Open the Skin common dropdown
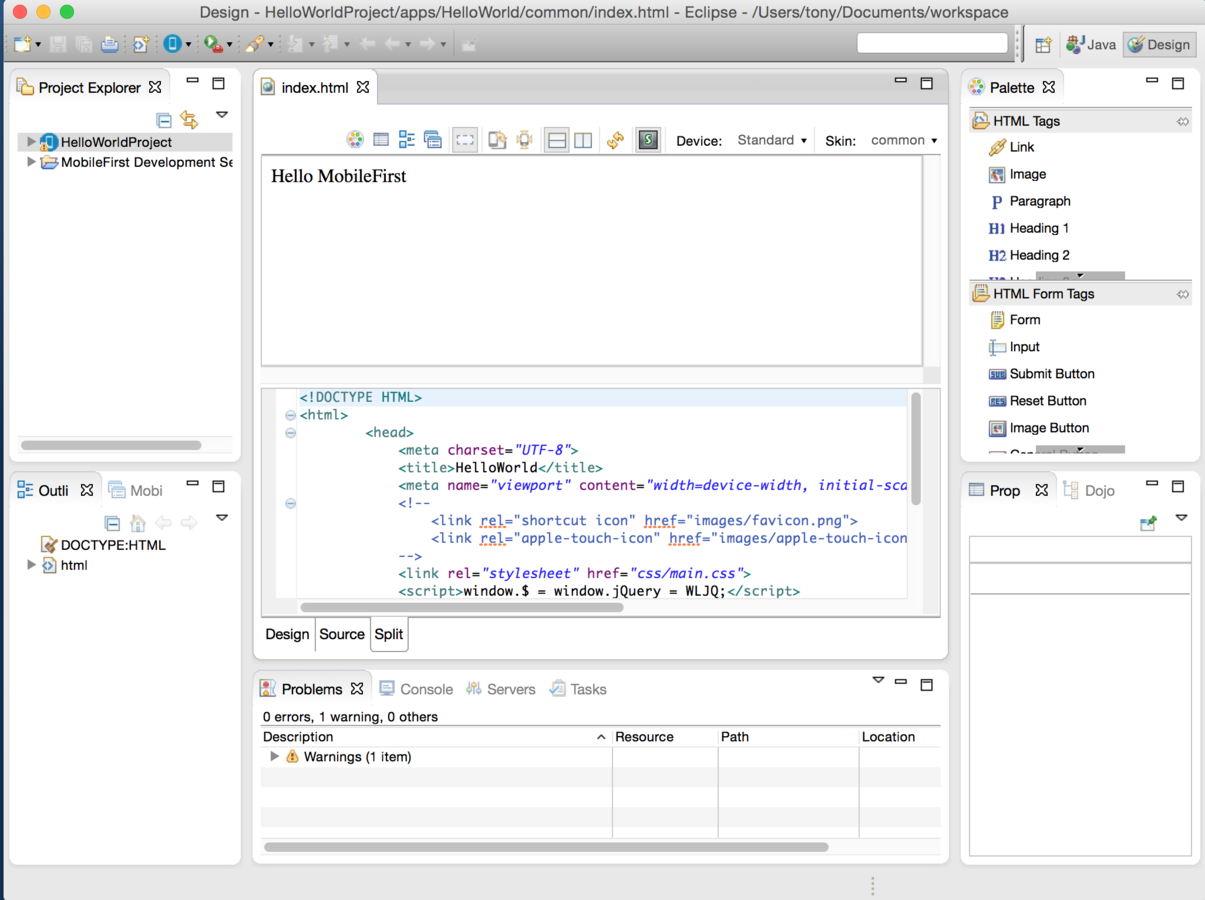The height and width of the screenshot is (900, 1205). pos(903,140)
